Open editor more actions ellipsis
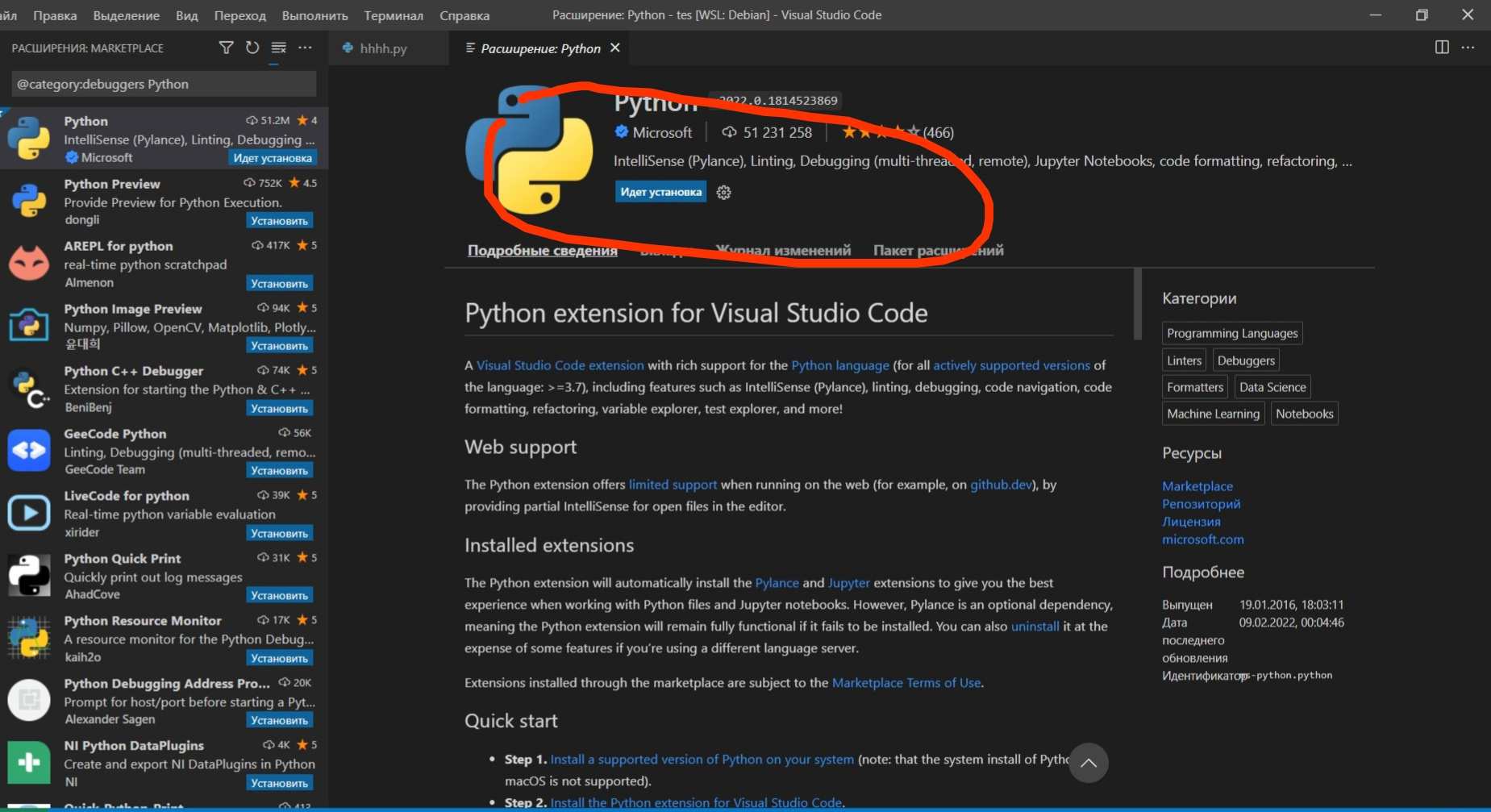The height and width of the screenshot is (812, 1491). 1468,47
